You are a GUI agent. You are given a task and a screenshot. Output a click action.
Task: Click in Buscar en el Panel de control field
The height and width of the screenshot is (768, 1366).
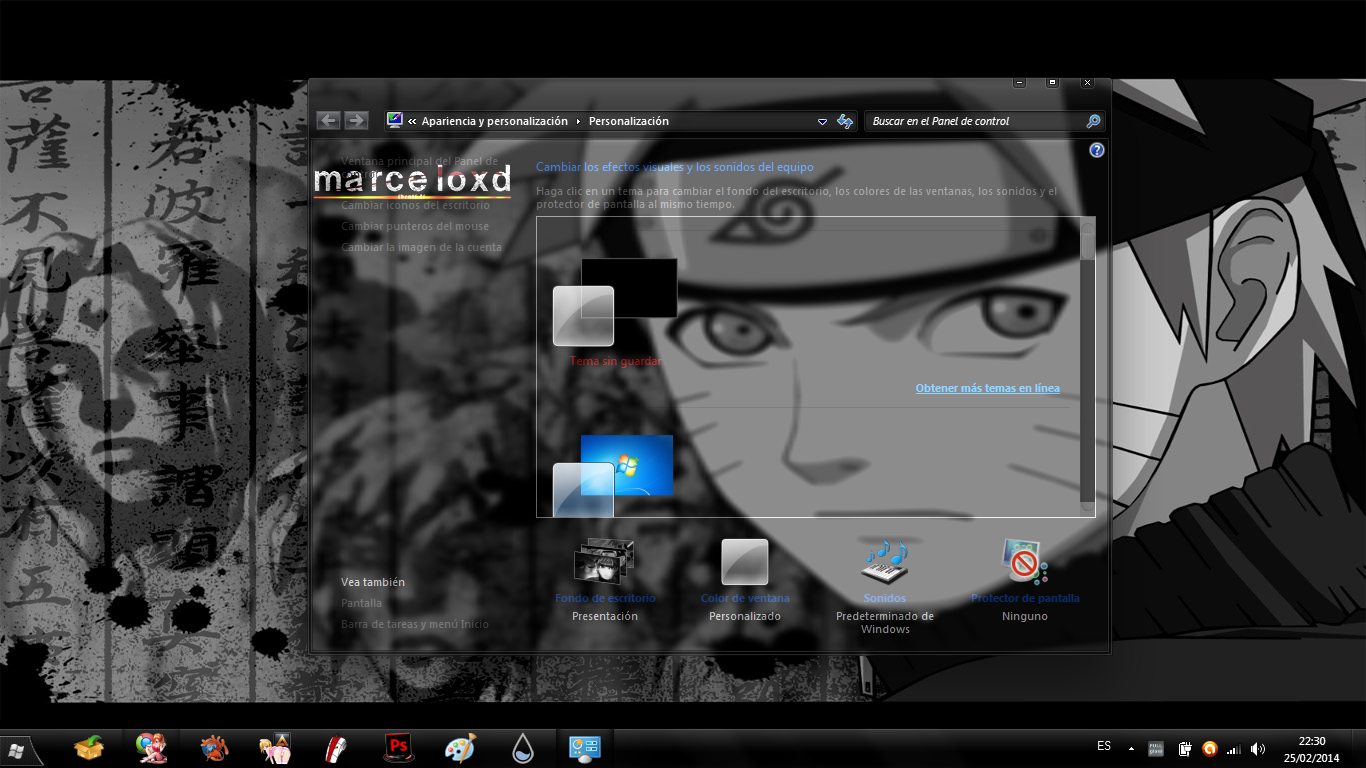click(975, 121)
